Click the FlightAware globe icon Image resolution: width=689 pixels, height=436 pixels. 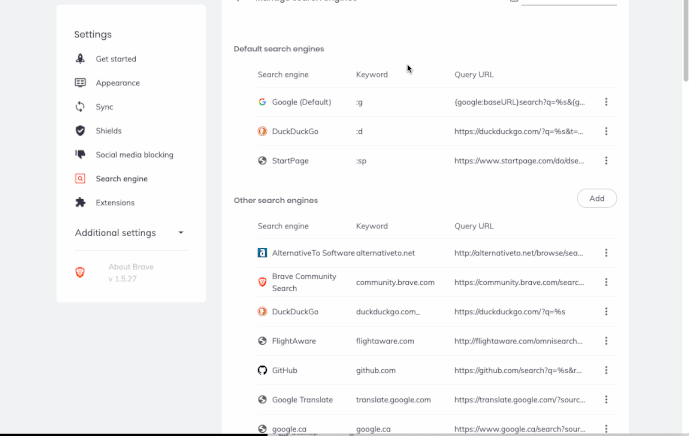pos(262,341)
